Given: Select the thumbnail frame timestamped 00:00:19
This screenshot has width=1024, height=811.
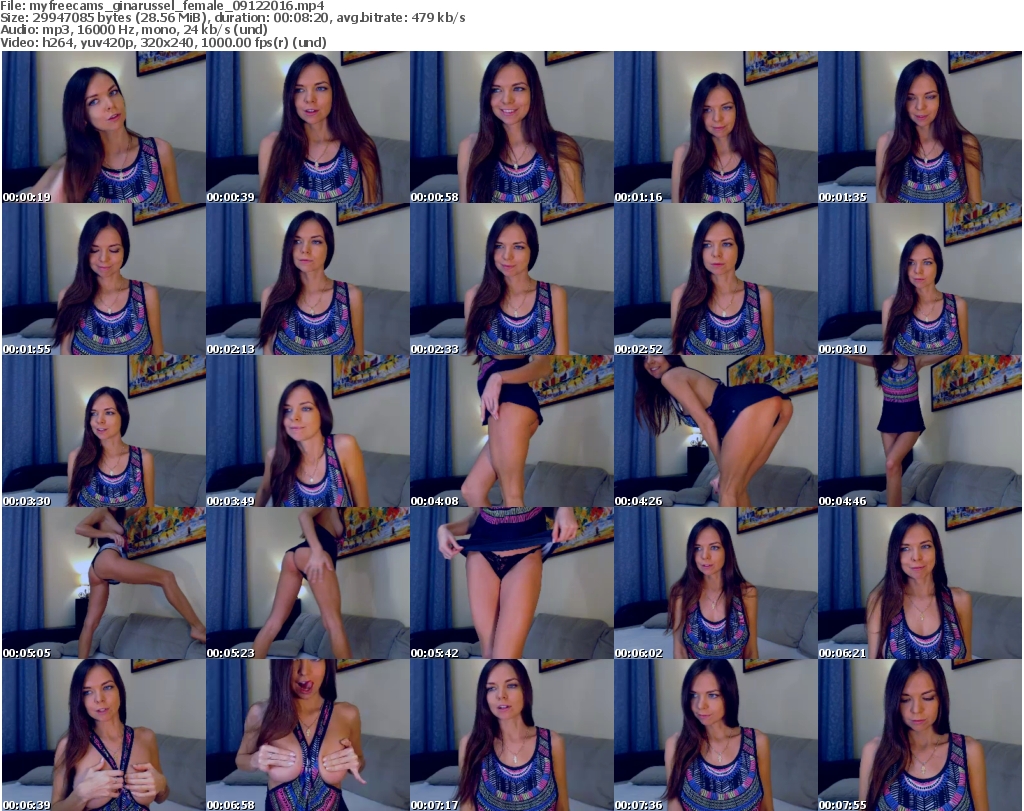Looking at the screenshot, I should coord(104,127).
